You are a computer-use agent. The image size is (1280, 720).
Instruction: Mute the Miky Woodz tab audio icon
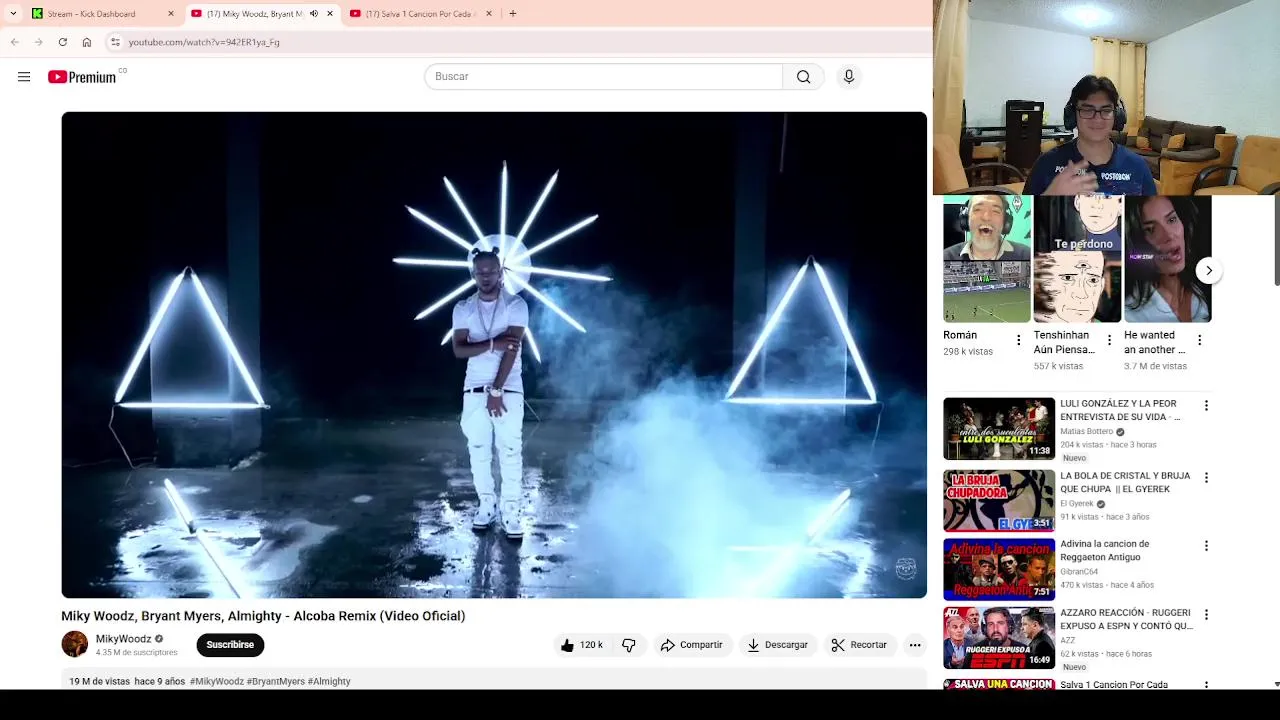pyautogui.click(x=314, y=14)
